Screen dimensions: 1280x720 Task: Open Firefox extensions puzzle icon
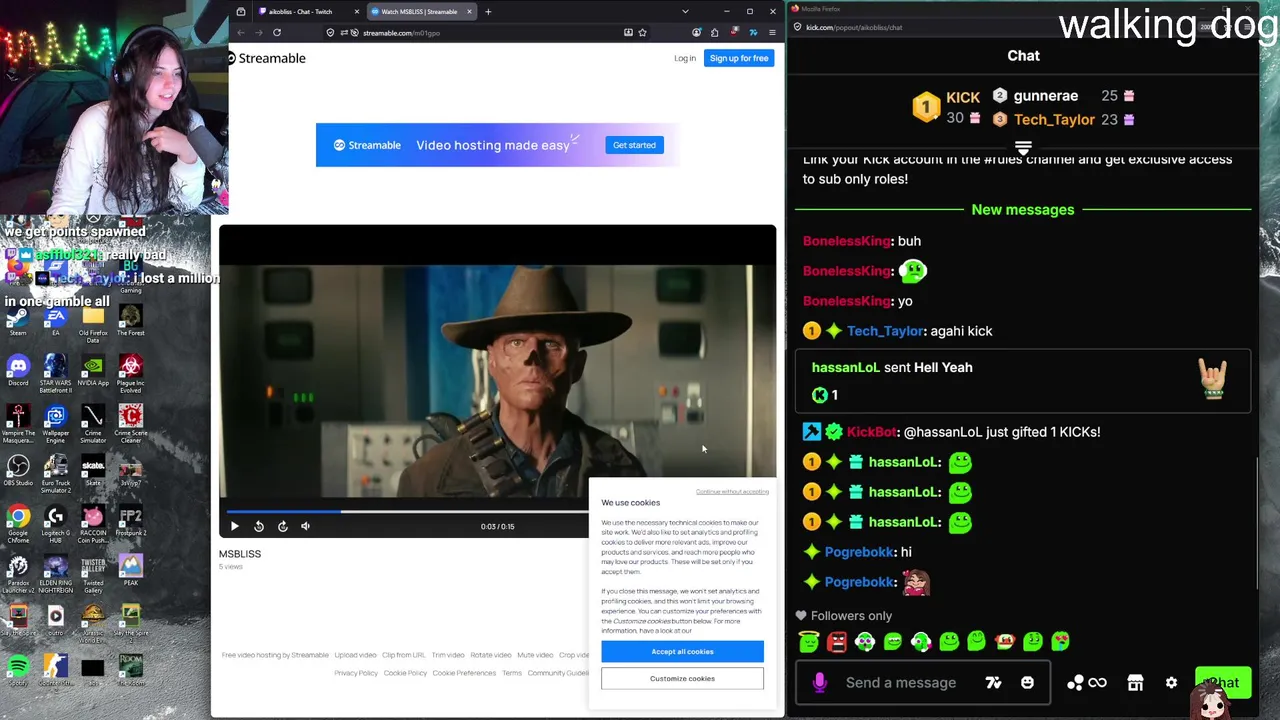714,33
